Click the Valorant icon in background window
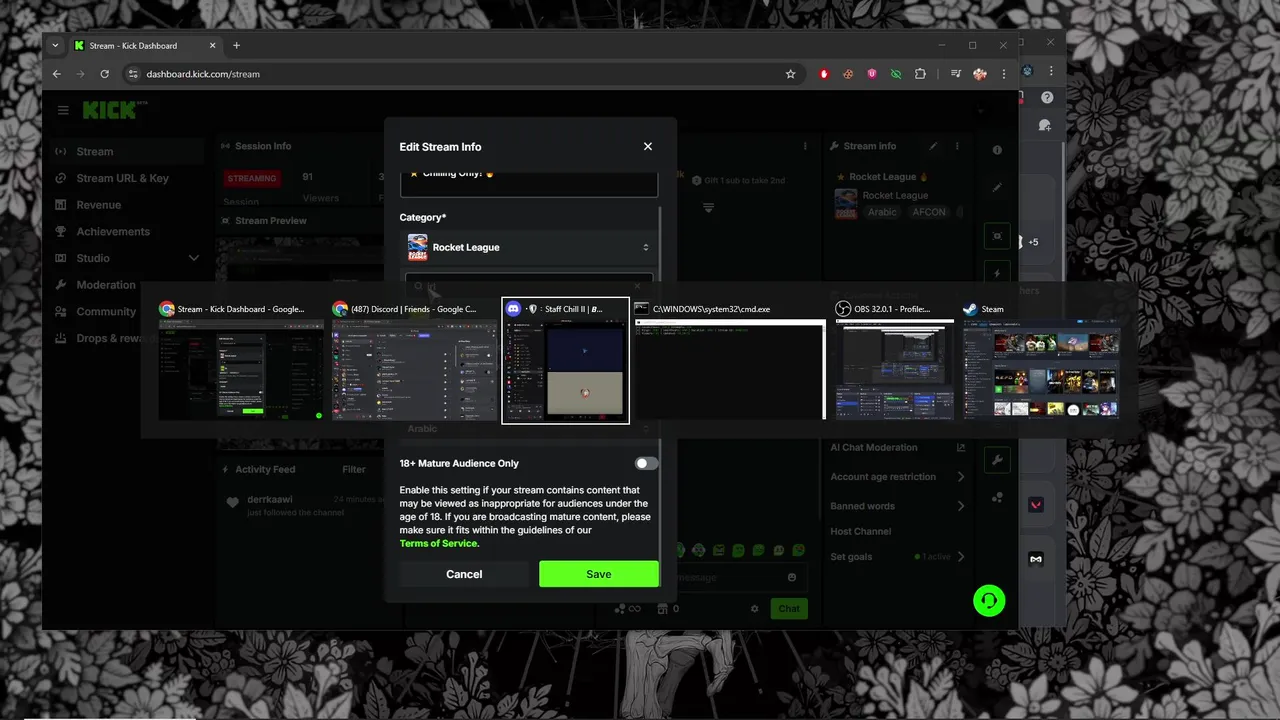Screen dimensions: 1280x720 point(1036,505)
